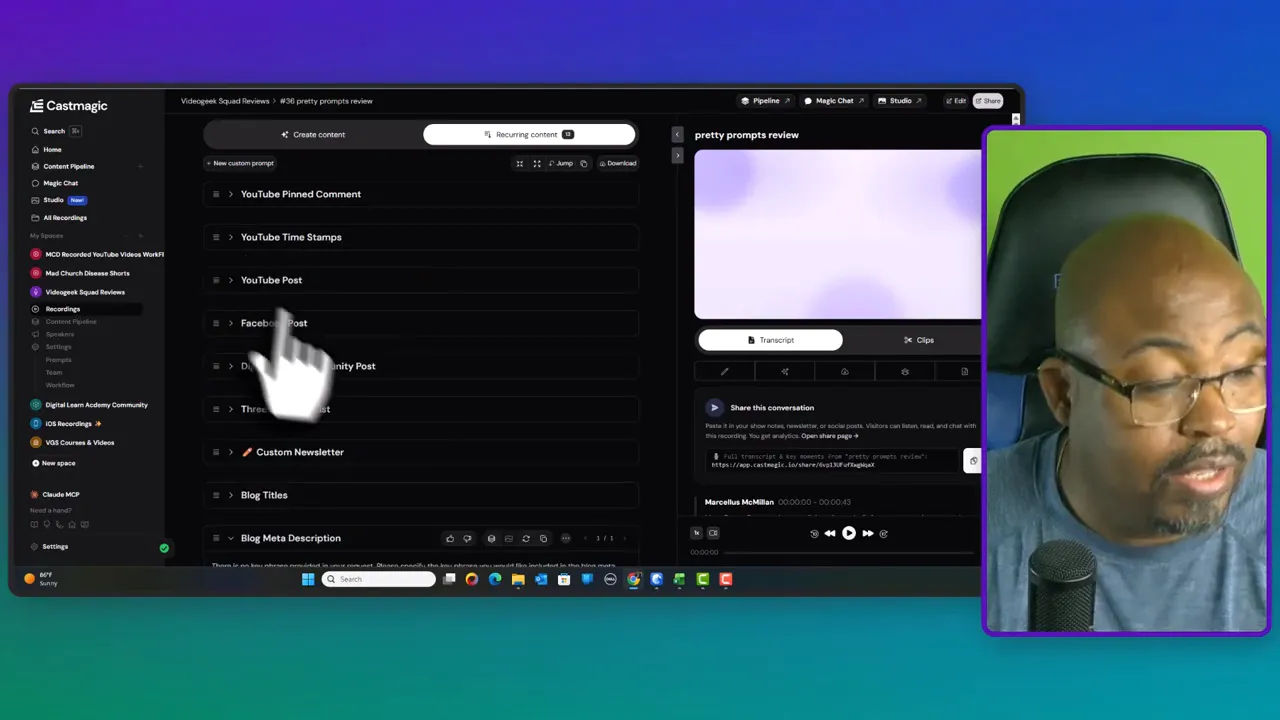
Task: Open more options for Blog Meta Description
Action: 566,538
